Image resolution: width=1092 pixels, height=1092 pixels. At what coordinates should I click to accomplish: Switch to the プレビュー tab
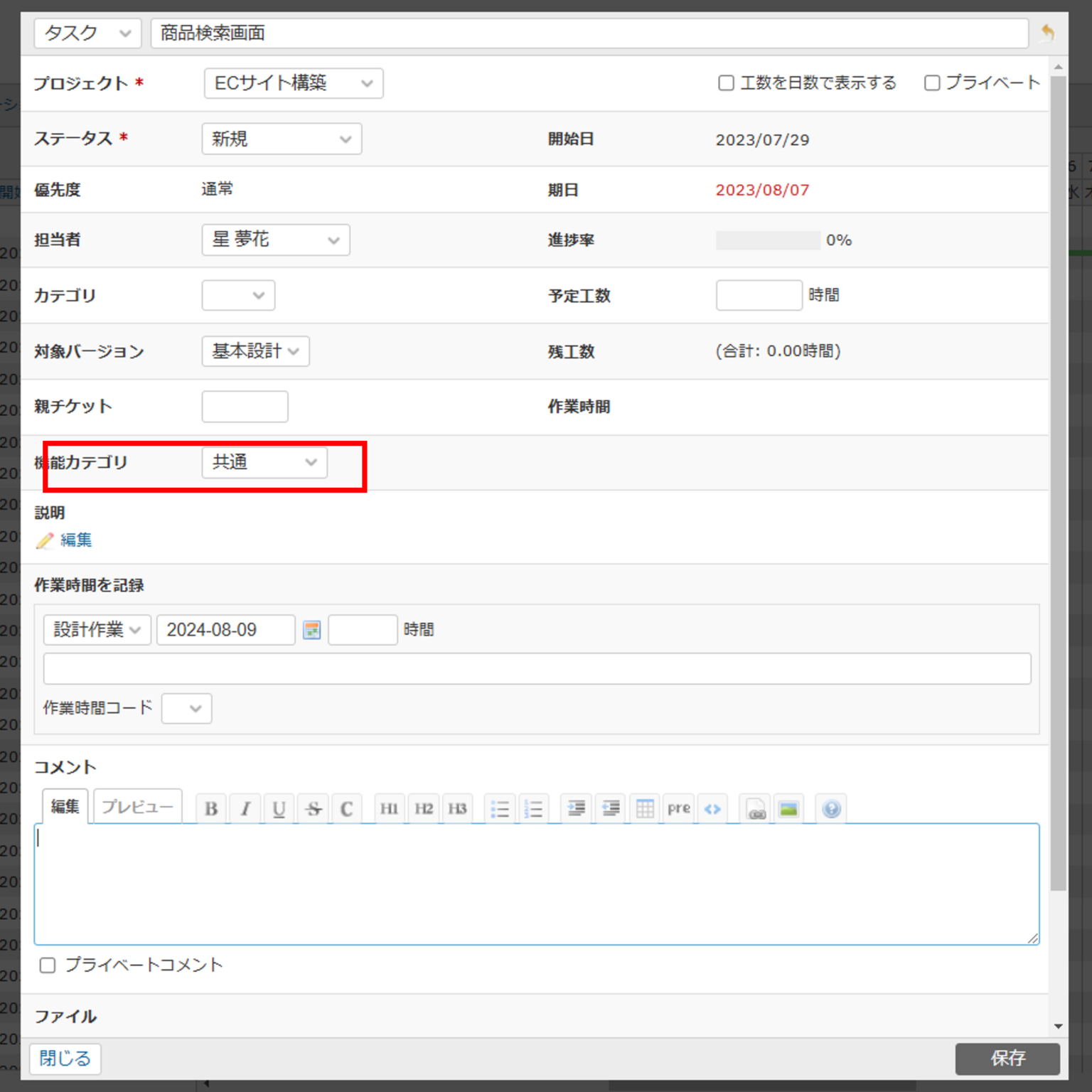point(137,805)
